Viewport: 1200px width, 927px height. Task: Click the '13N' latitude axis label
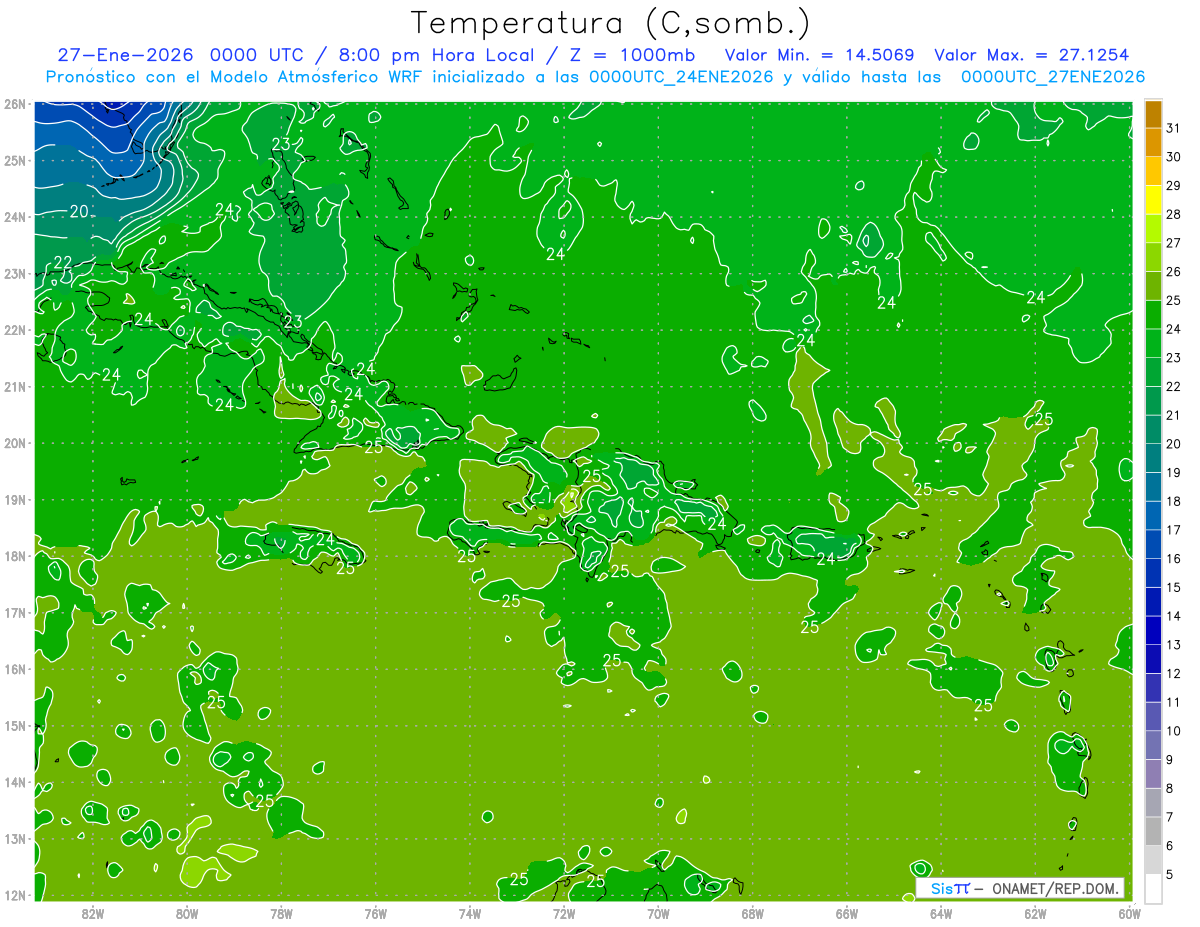point(14,838)
